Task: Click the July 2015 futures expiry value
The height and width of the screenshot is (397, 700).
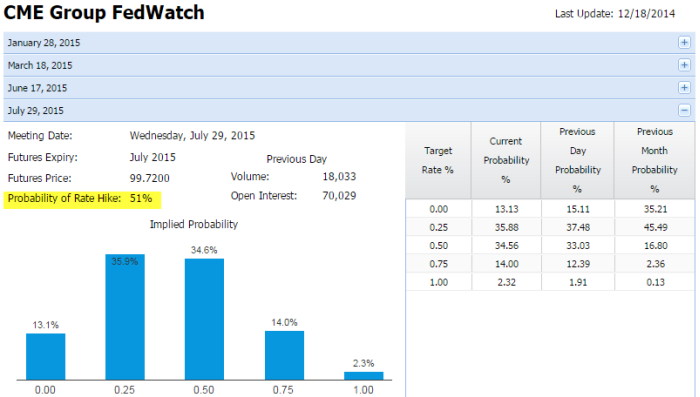Action: (x=153, y=157)
